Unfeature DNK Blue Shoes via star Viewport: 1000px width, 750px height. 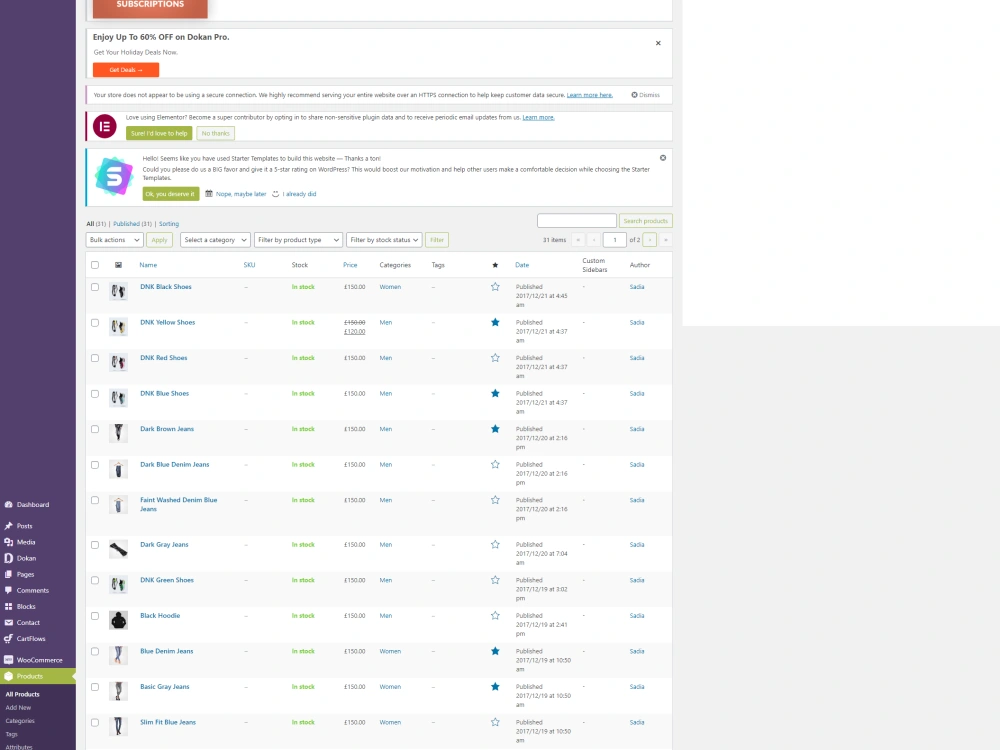pos(495,393)
